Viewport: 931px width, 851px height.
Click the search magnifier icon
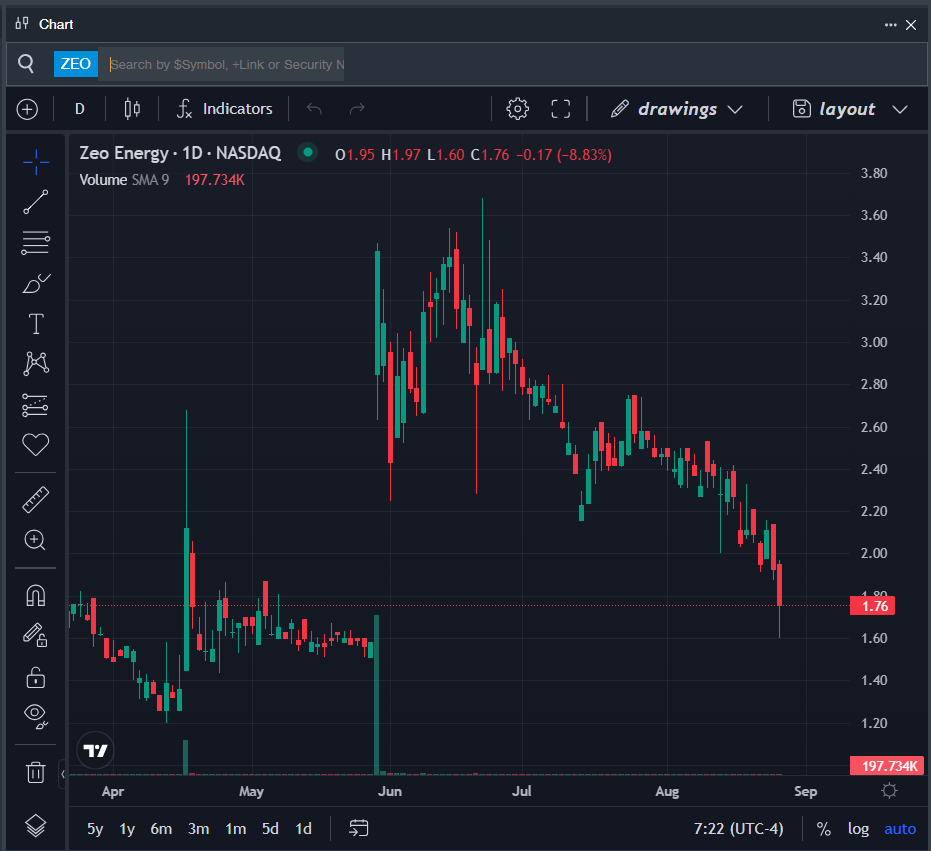coord(26,63)
